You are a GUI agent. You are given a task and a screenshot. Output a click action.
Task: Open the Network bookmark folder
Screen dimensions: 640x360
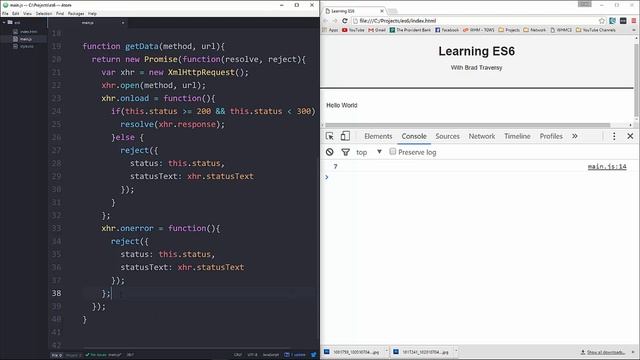[535, 30]
